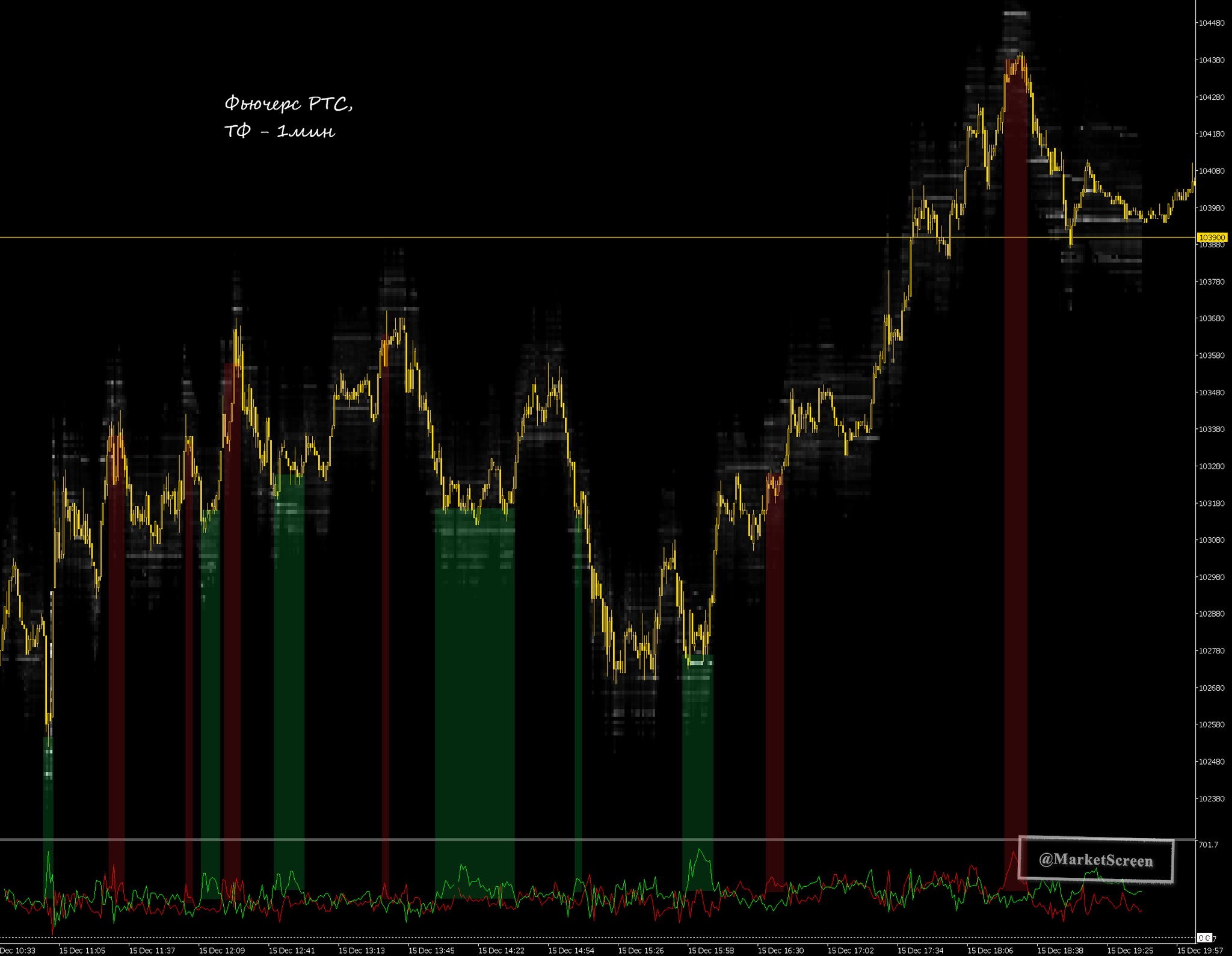The height and width of the screenshot is (956, 1232).
Task: Click the 102380 price axis label
Action: [1212, 799]
